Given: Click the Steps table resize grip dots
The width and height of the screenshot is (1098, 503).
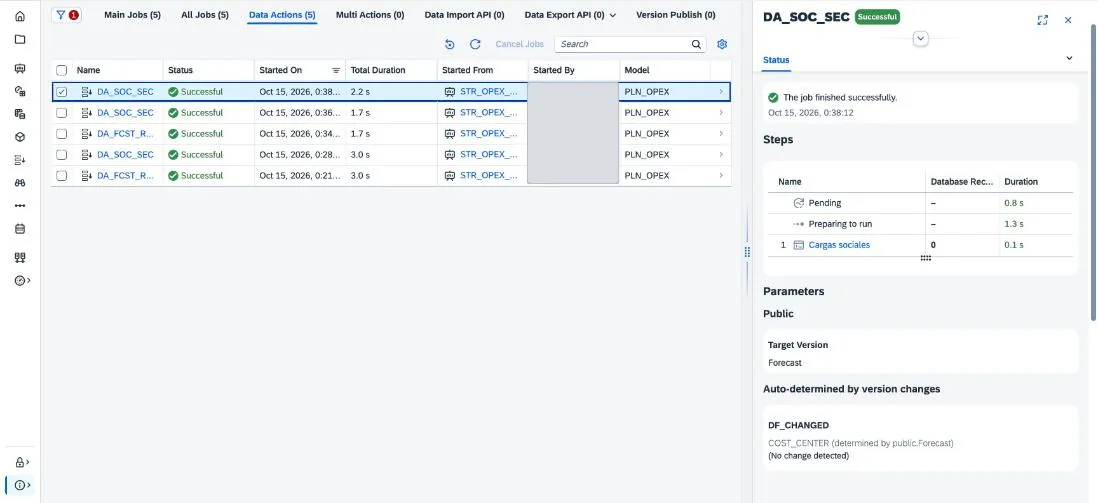Looking at the screenshot, I should click(926, 258).
